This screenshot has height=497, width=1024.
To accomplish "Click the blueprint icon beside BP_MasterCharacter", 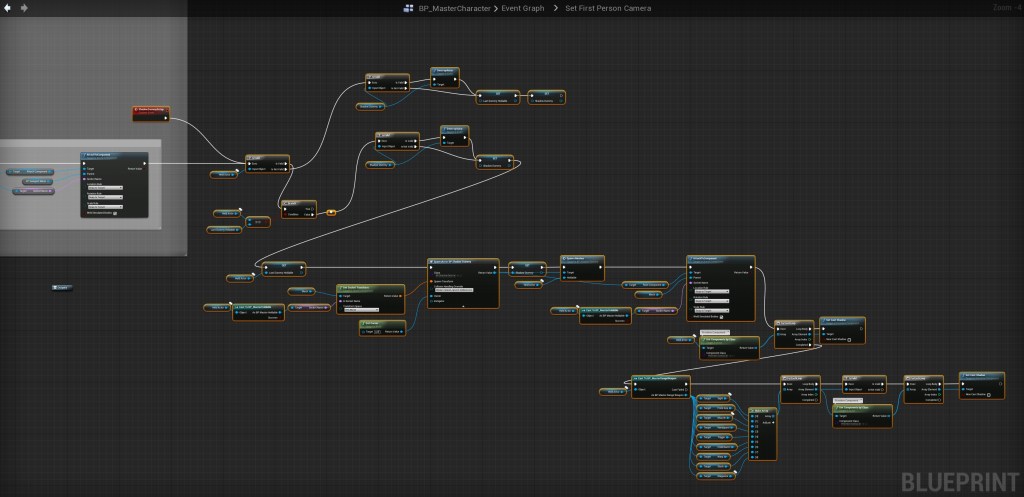I will pos(408,9).
